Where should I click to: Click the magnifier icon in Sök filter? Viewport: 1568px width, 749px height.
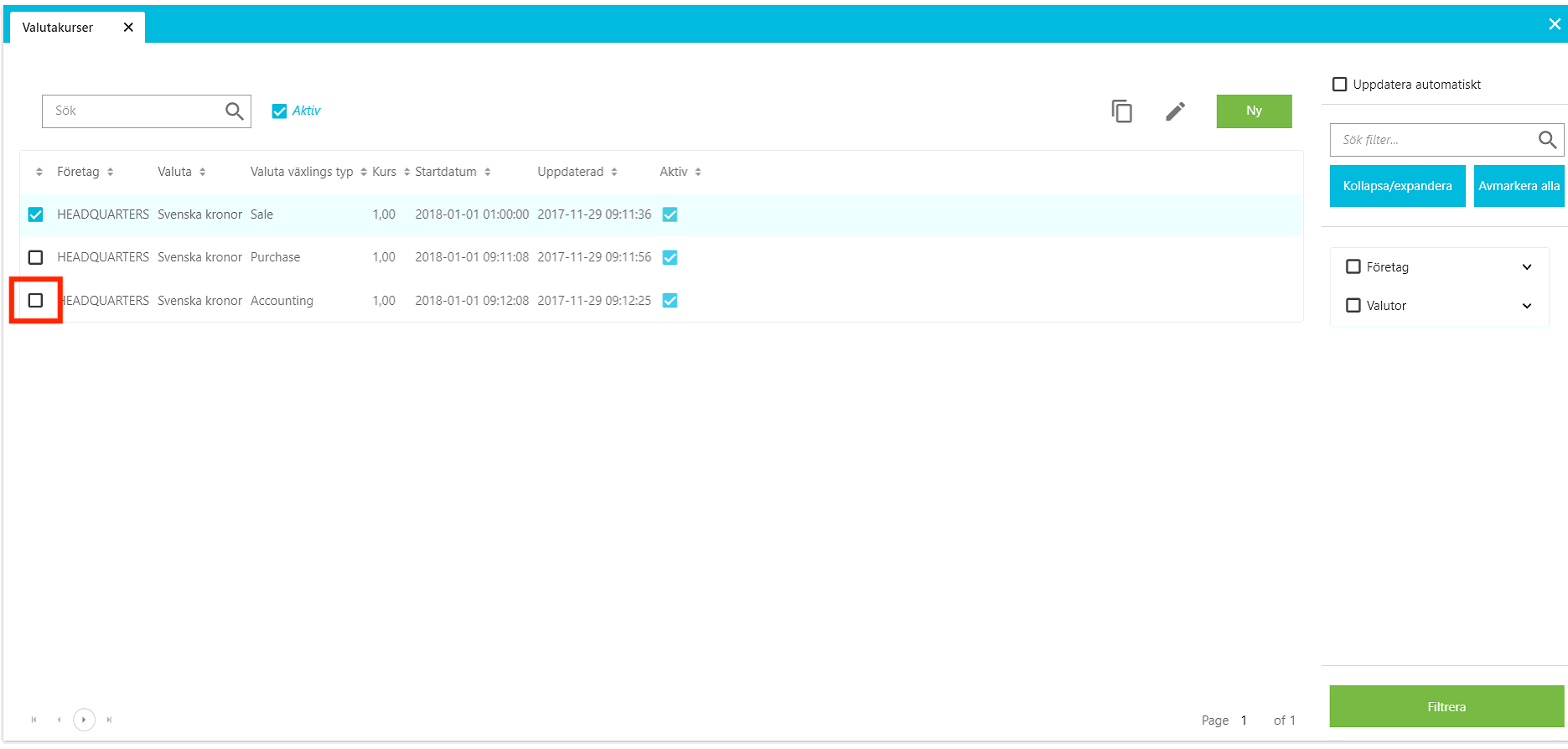pyautogui.click(x=1546, y=140)
